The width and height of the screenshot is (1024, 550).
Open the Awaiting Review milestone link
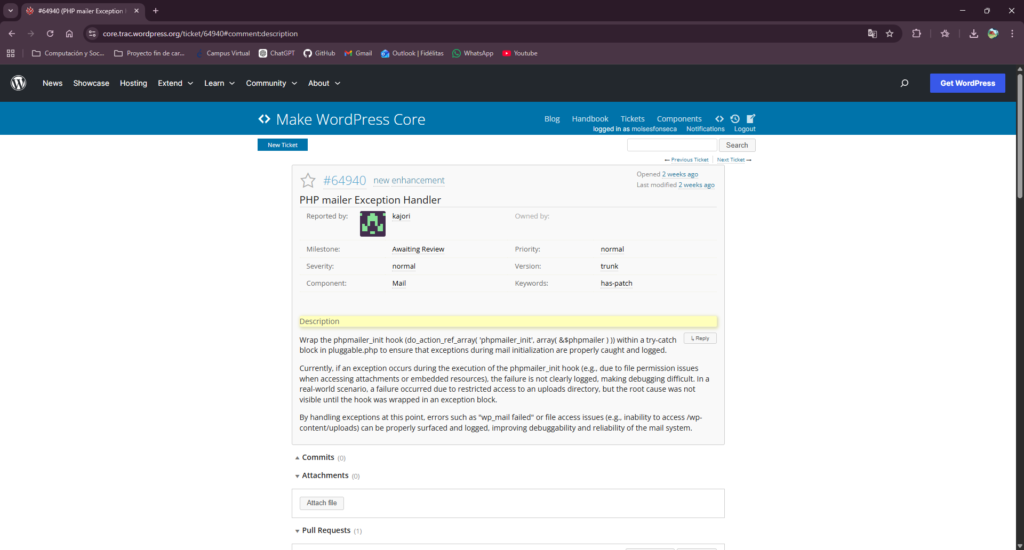pyautogui.click(x=418, y=250)
